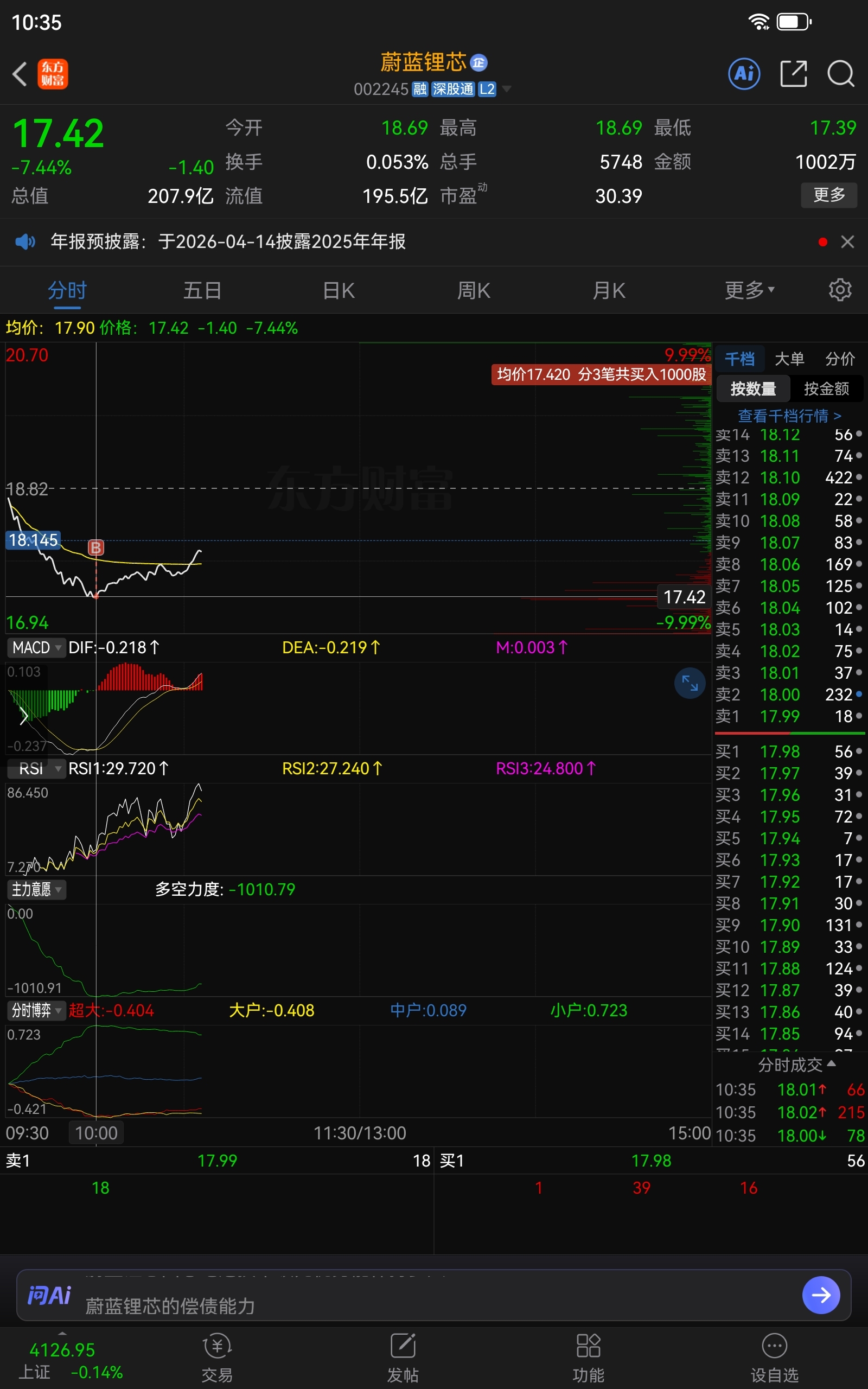868x1389 pixels.
Task: Tap the red B buy marker
Action: 96,547
